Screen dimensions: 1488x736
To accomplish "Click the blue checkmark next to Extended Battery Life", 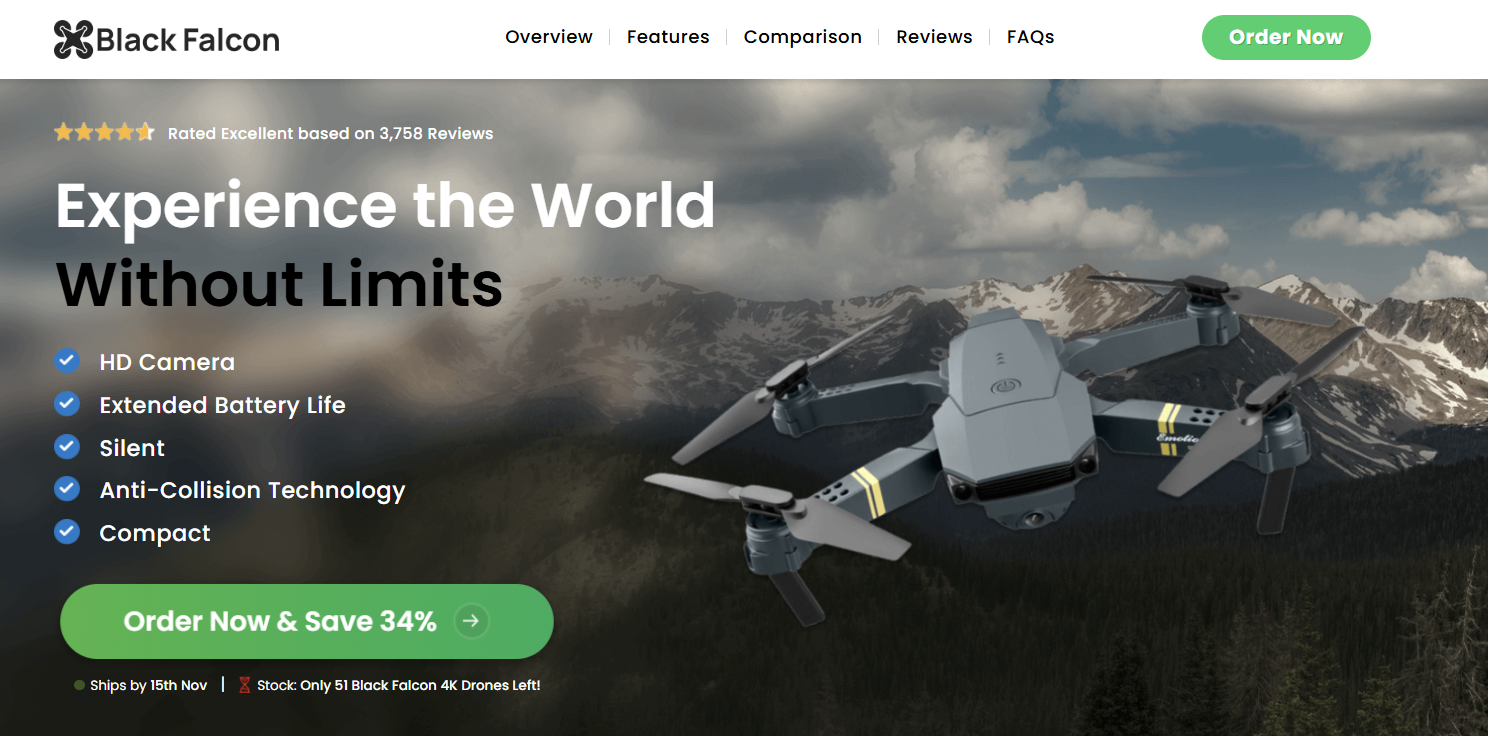I will point(67,404).
